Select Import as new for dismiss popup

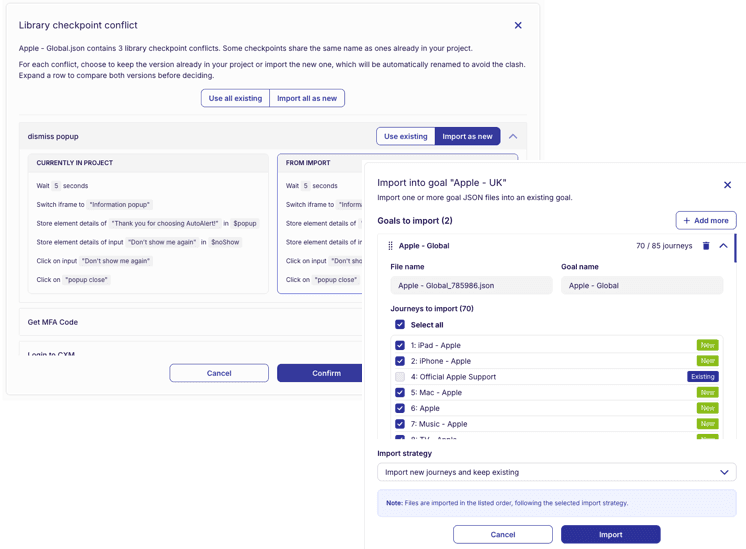click(467, 137)
